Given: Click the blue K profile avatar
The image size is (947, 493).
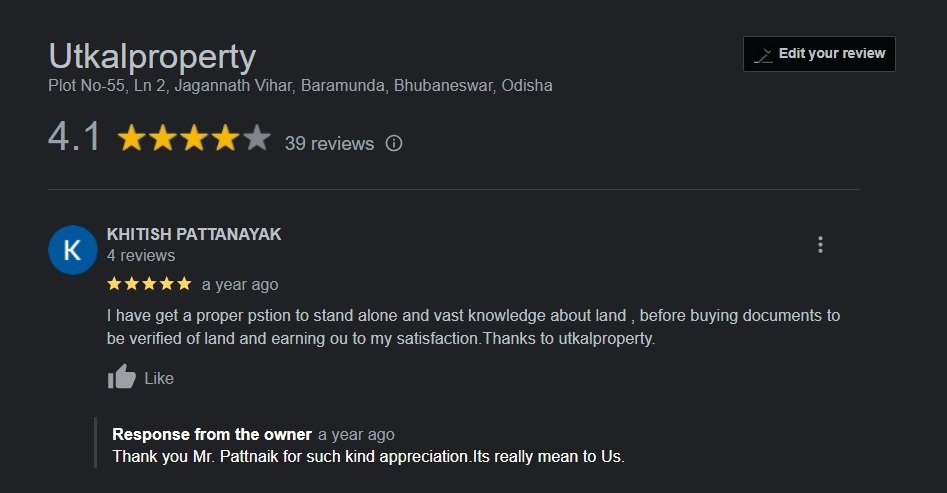Looking at the screenshot, I should pos(73,249).
